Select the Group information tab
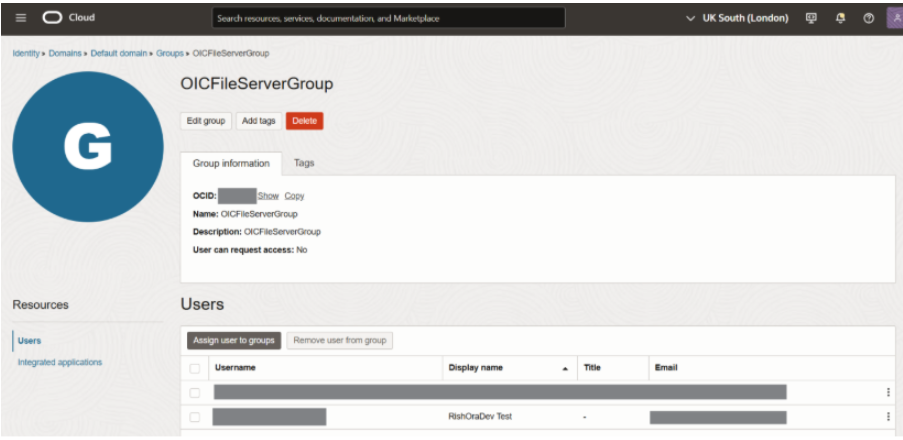The width and height of the screenshot is (903, 440). pyautogui.click(x=231, y=163)
